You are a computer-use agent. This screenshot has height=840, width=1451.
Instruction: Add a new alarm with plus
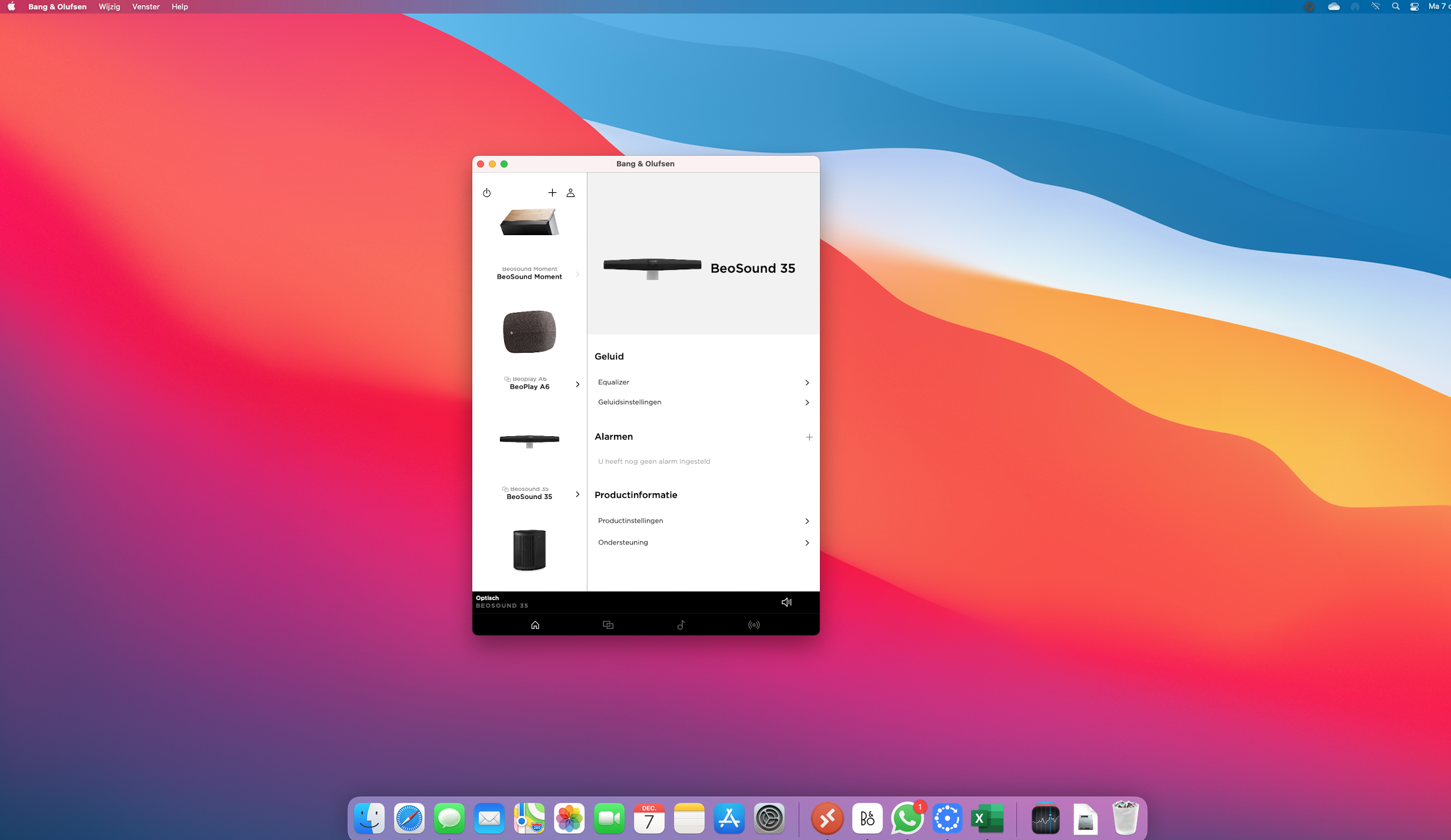809,437
